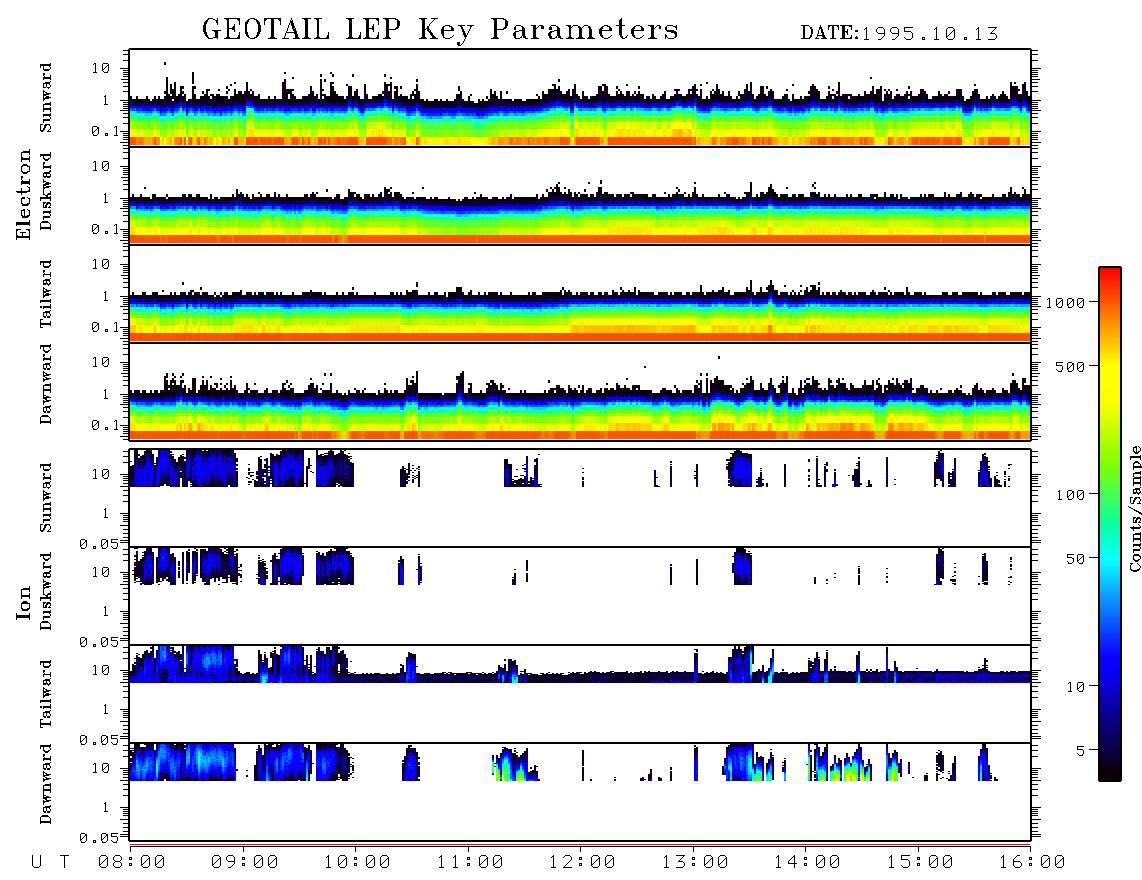Click the "1000" color scale label
The image size is (1142, 880).
1066,302
